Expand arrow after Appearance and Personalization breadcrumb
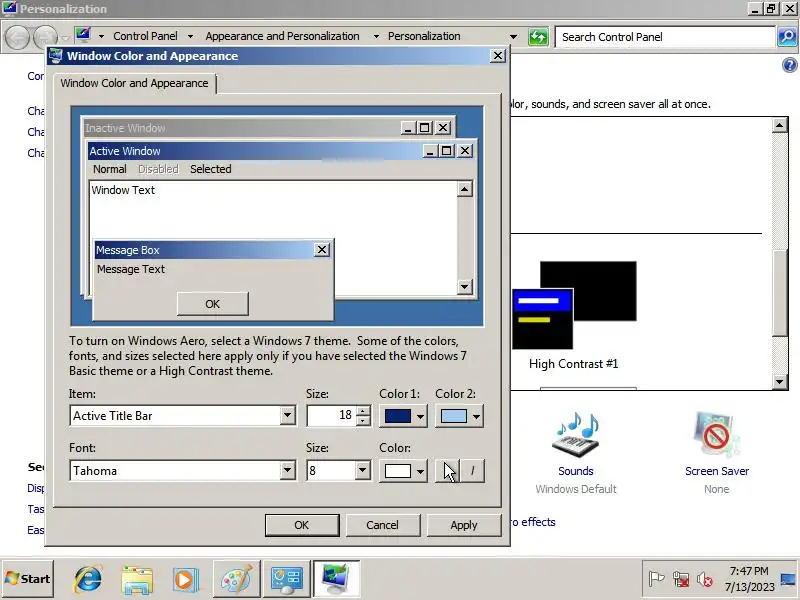This screenshot has height=600, width=800. pos(376,37)
